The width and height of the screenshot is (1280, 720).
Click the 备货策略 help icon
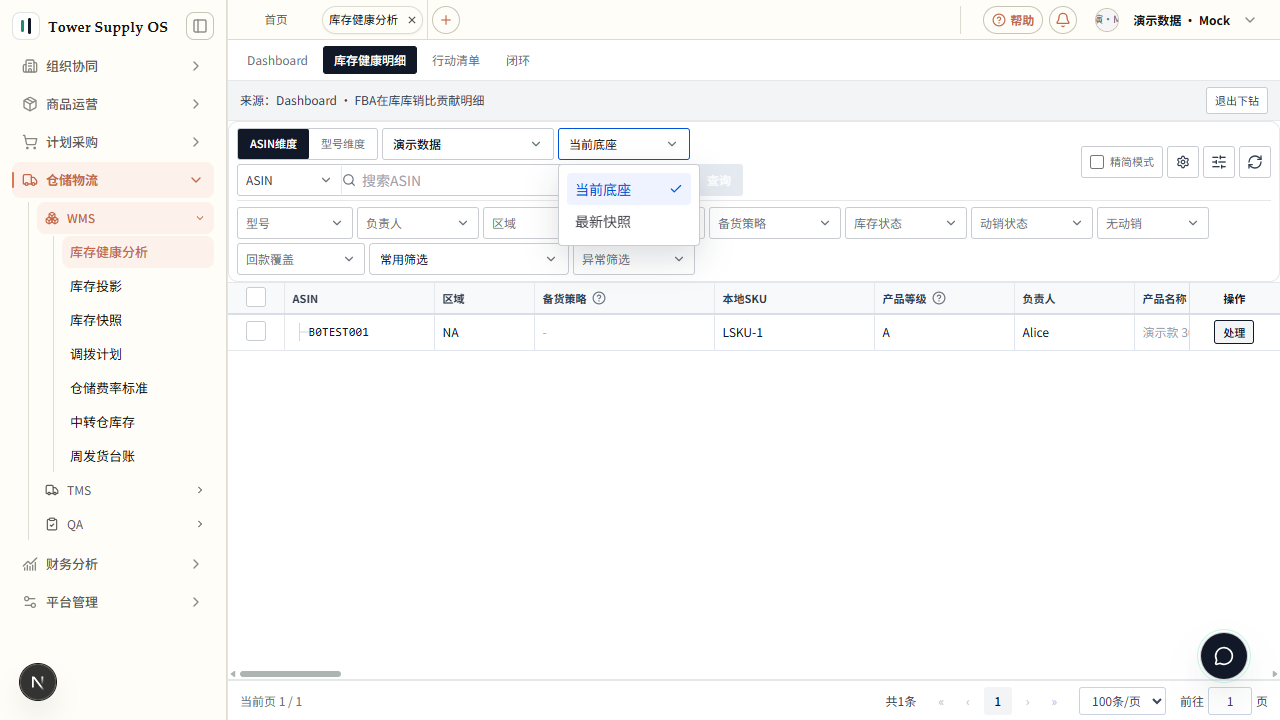pyautogui.click(x=599, y=298)
